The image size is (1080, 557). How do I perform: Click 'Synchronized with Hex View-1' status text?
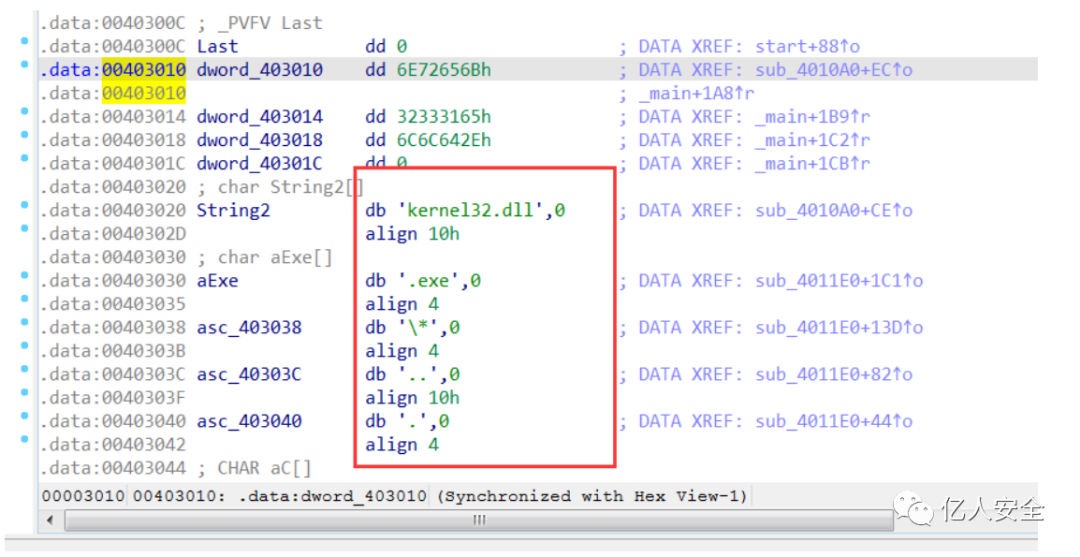[592, 496]
